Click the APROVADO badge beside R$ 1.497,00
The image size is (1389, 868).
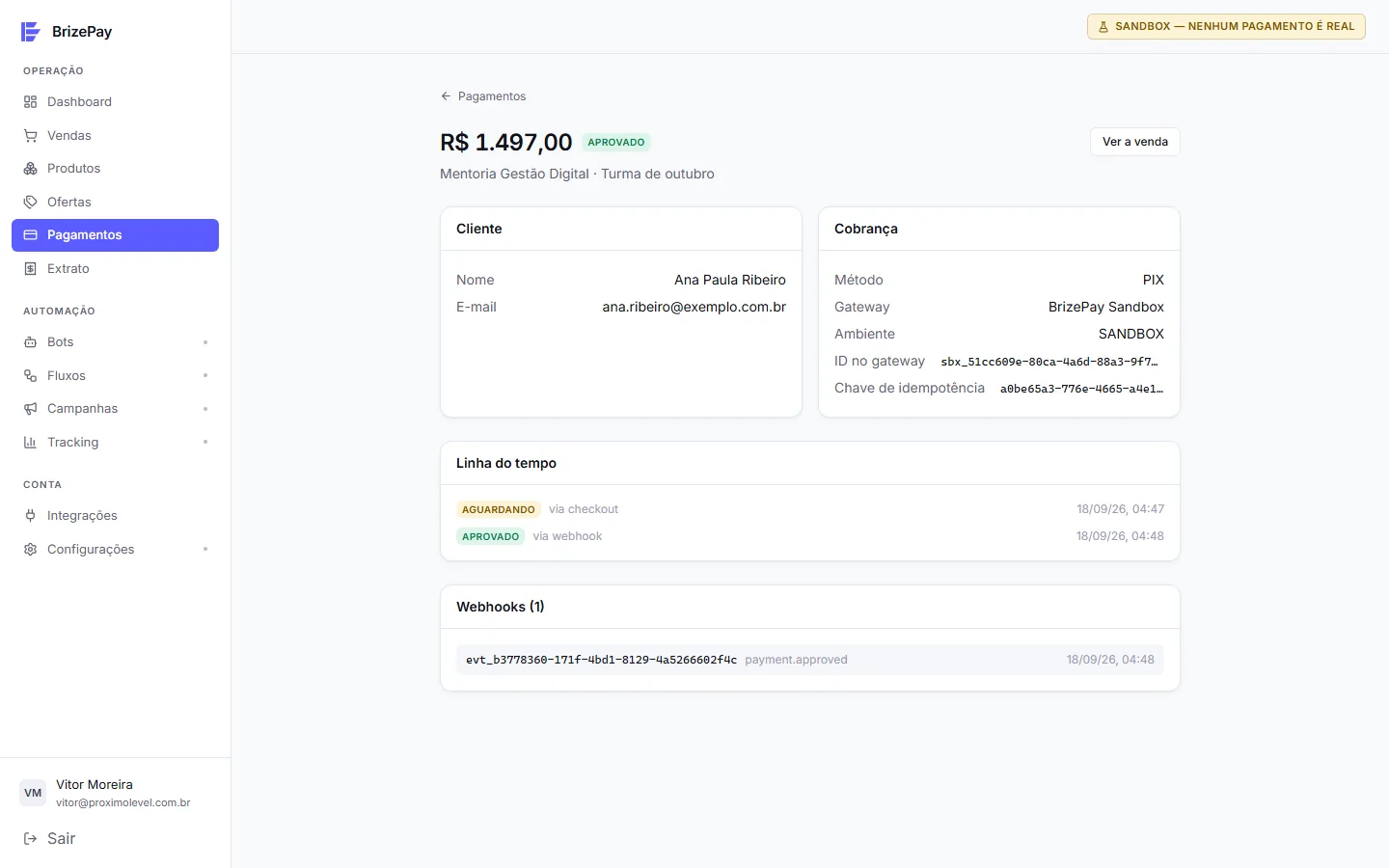pyautogui.click(x=616, y=143)
